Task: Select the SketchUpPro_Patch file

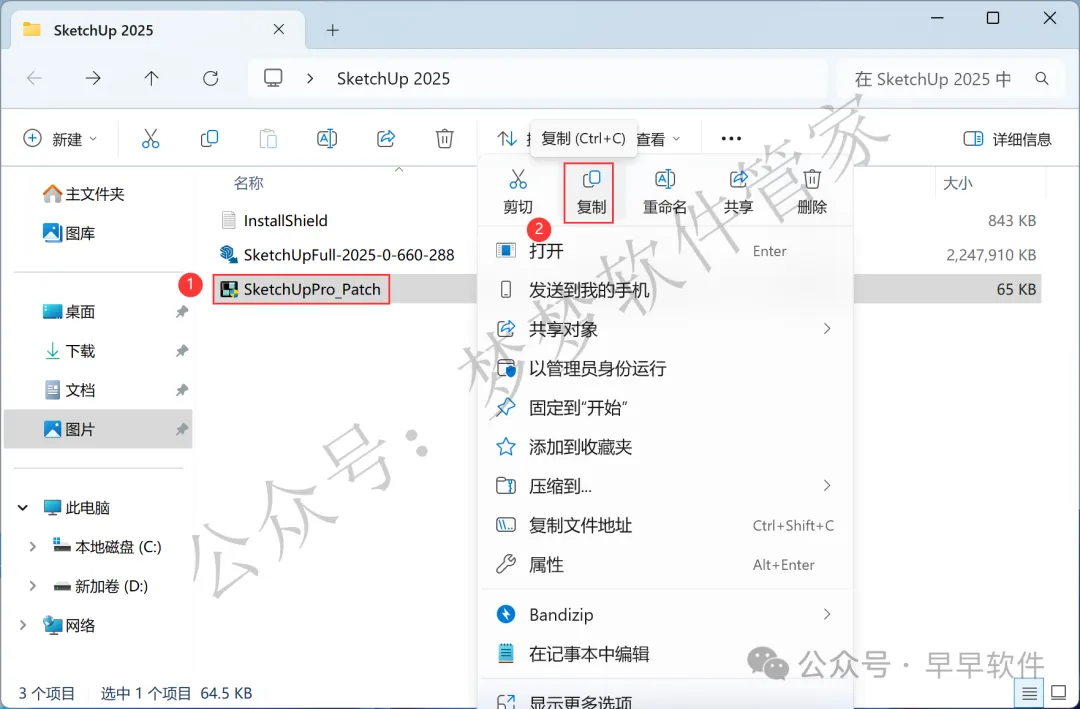Action: [x=300, y=289]
